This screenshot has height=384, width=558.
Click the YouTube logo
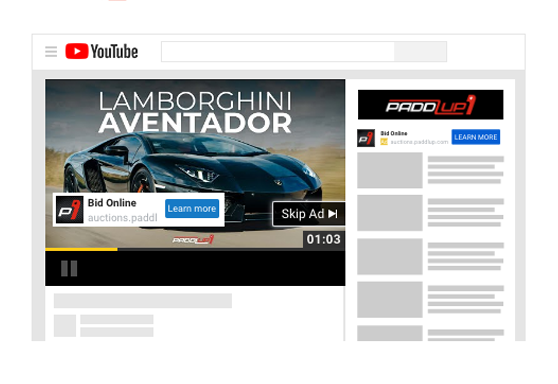[102, 51]
